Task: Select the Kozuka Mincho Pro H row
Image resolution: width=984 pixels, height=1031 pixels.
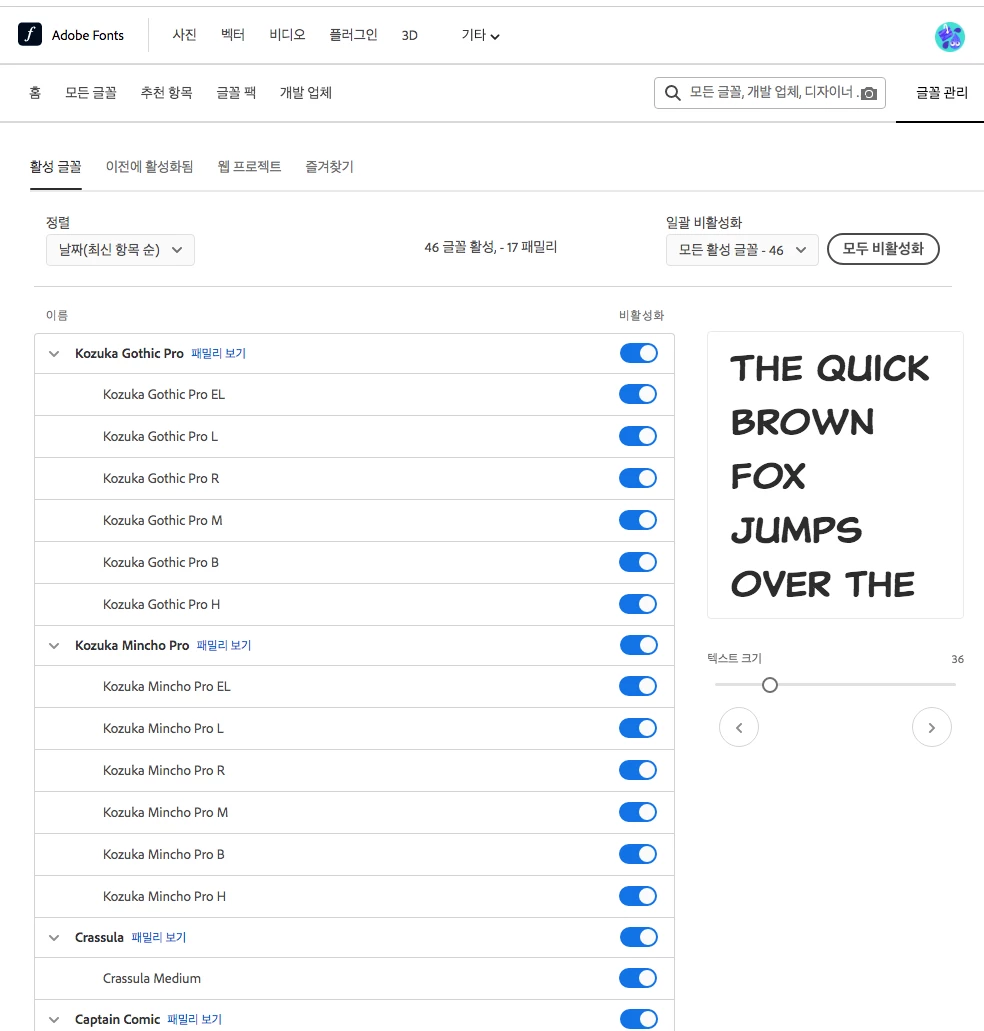Action: pyautogui.click(x=354, y=896)
